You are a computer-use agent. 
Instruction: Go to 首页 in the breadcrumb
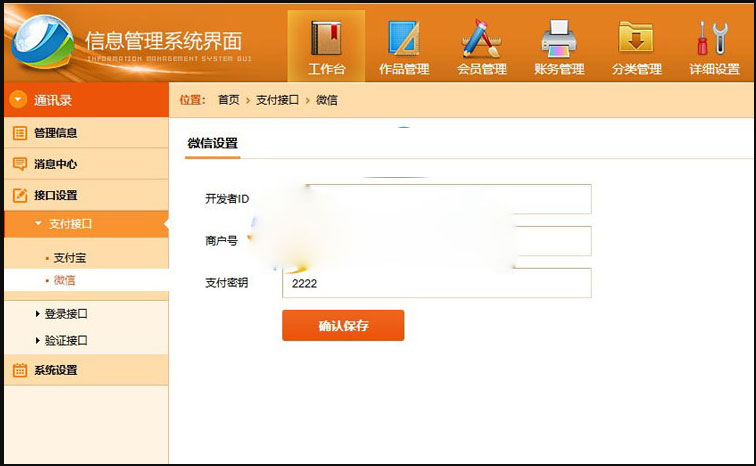pos(228,100)
